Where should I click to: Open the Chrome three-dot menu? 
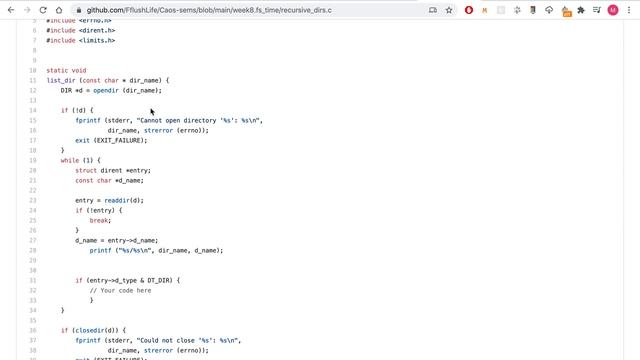(x=629, y=10)
